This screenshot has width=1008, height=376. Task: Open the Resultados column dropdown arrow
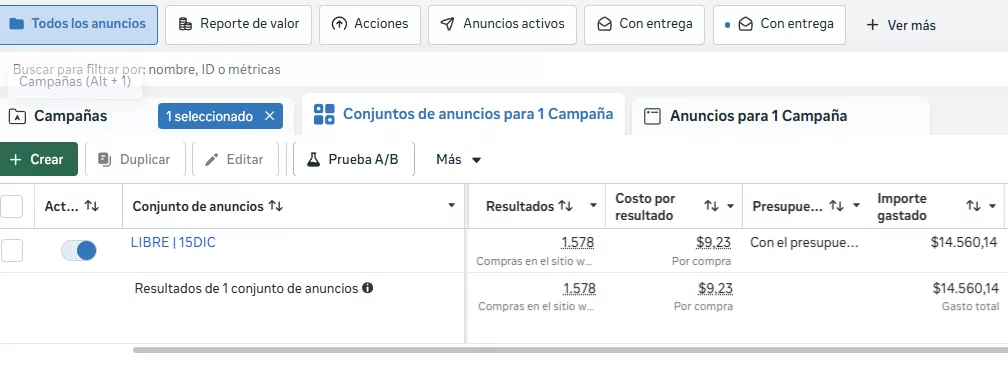tap(593, 206)
